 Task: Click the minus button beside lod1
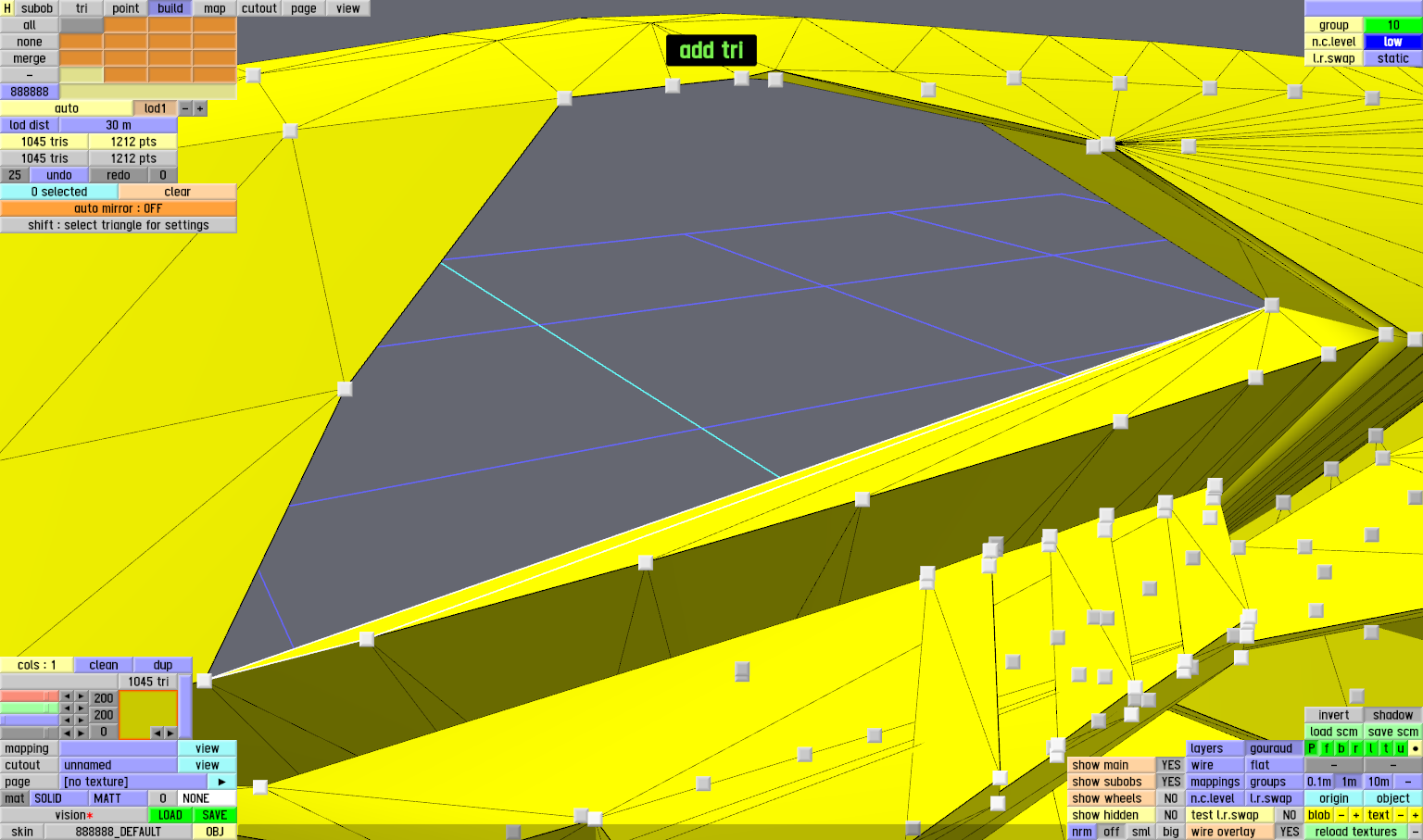185,108
